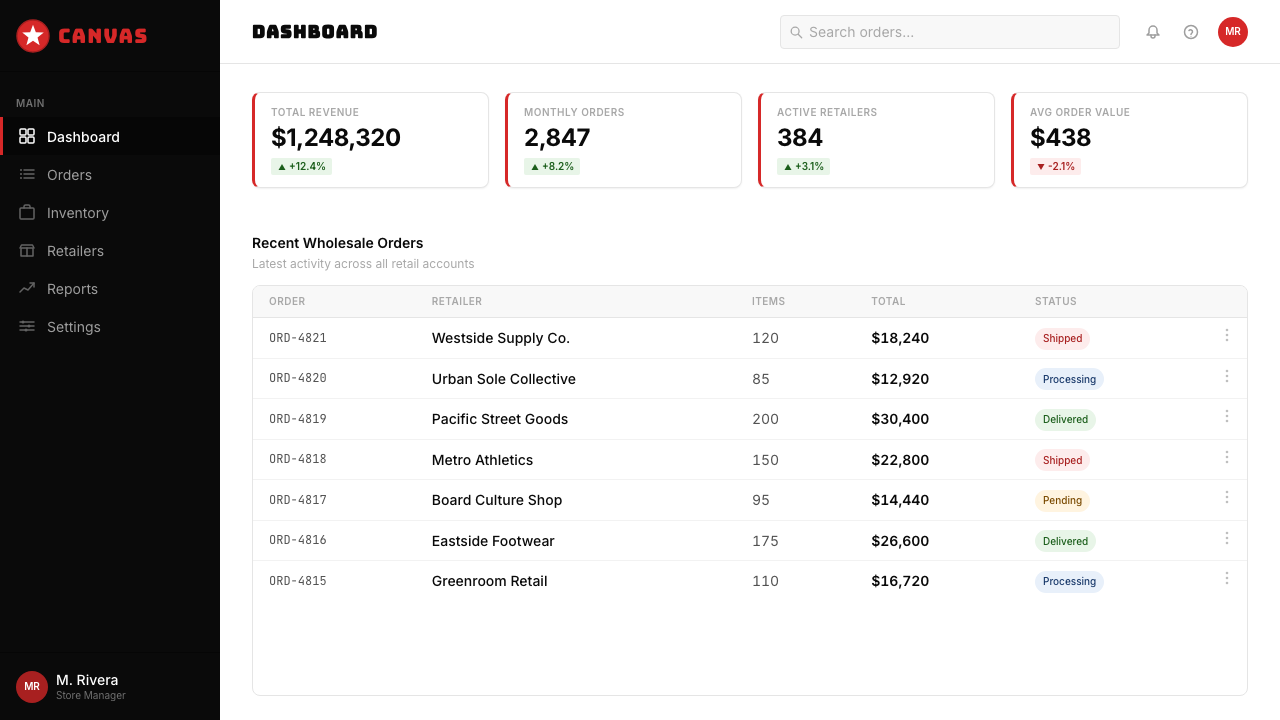Image resolution: width=1280 pixels, height=720 pixels.
Task: Click the Settings sliders icon
Action: pyautogui.click(x=27, y=327)
